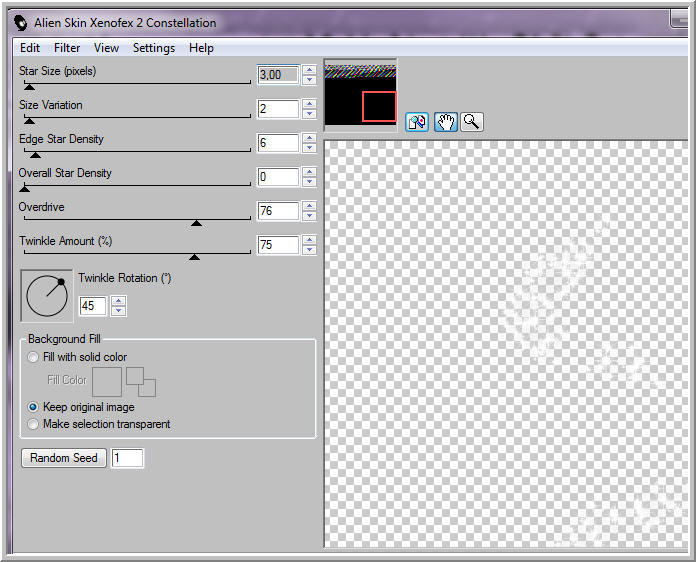Increase Twinkle Amount with up arrow
This screenshot has height=562, width=696.
(309, 240)
